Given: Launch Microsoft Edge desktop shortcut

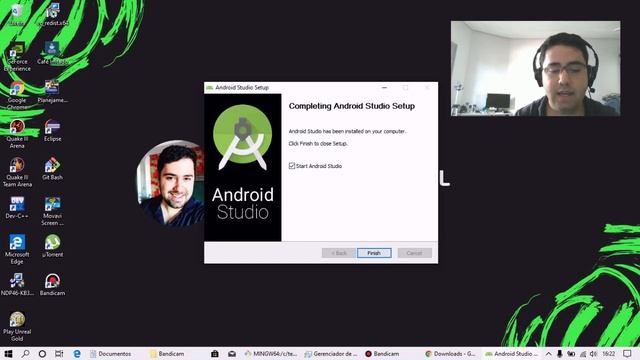Looking at the screenshot, I should (17, 249).
